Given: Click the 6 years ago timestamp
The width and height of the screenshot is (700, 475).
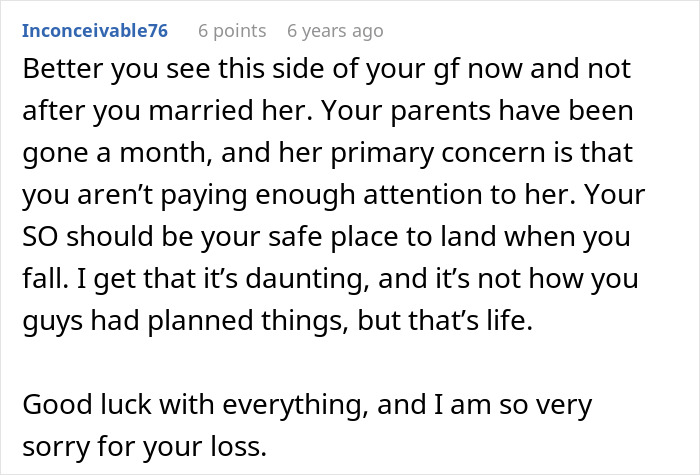Looking at the screenshot, I should pyautogui.click(x=334, y=31).
